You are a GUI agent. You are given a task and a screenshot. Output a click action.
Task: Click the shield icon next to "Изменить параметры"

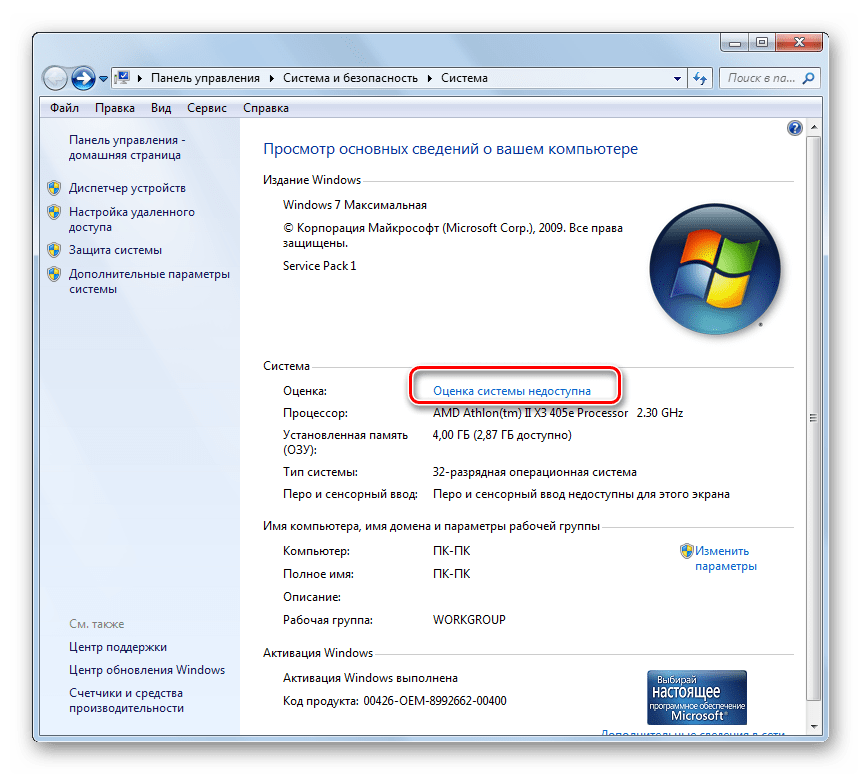[687, 550]
